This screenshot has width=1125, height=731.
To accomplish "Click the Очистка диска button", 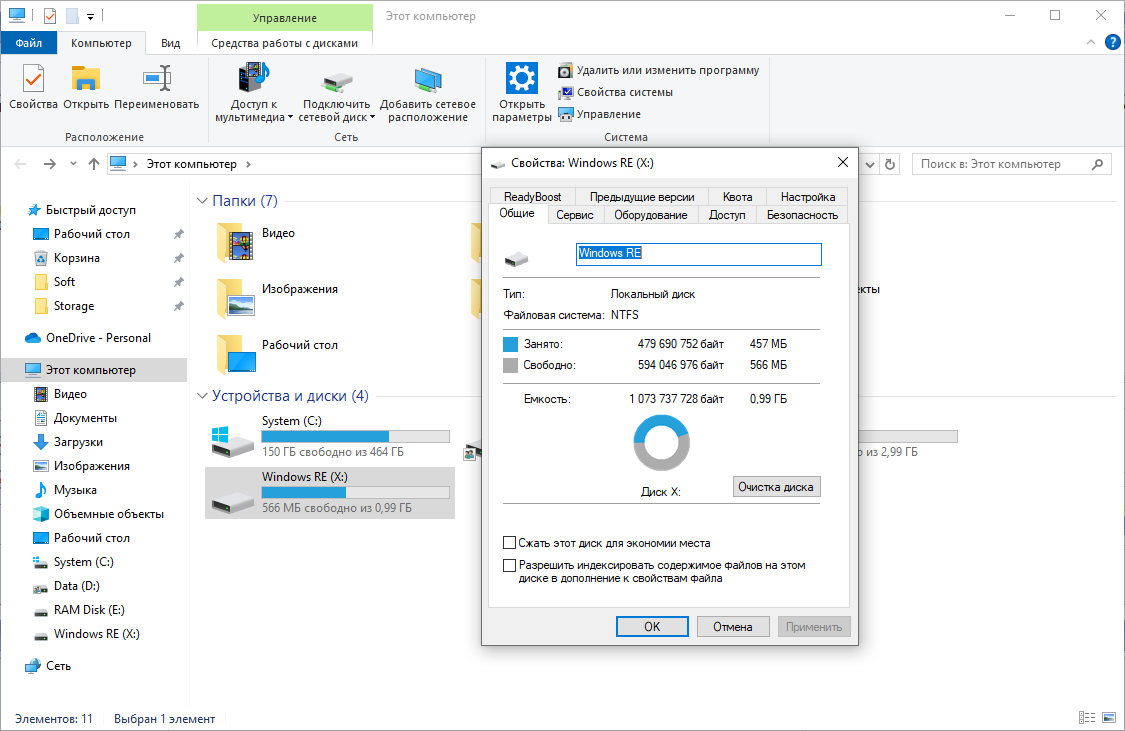I will [x=776, y=486].
